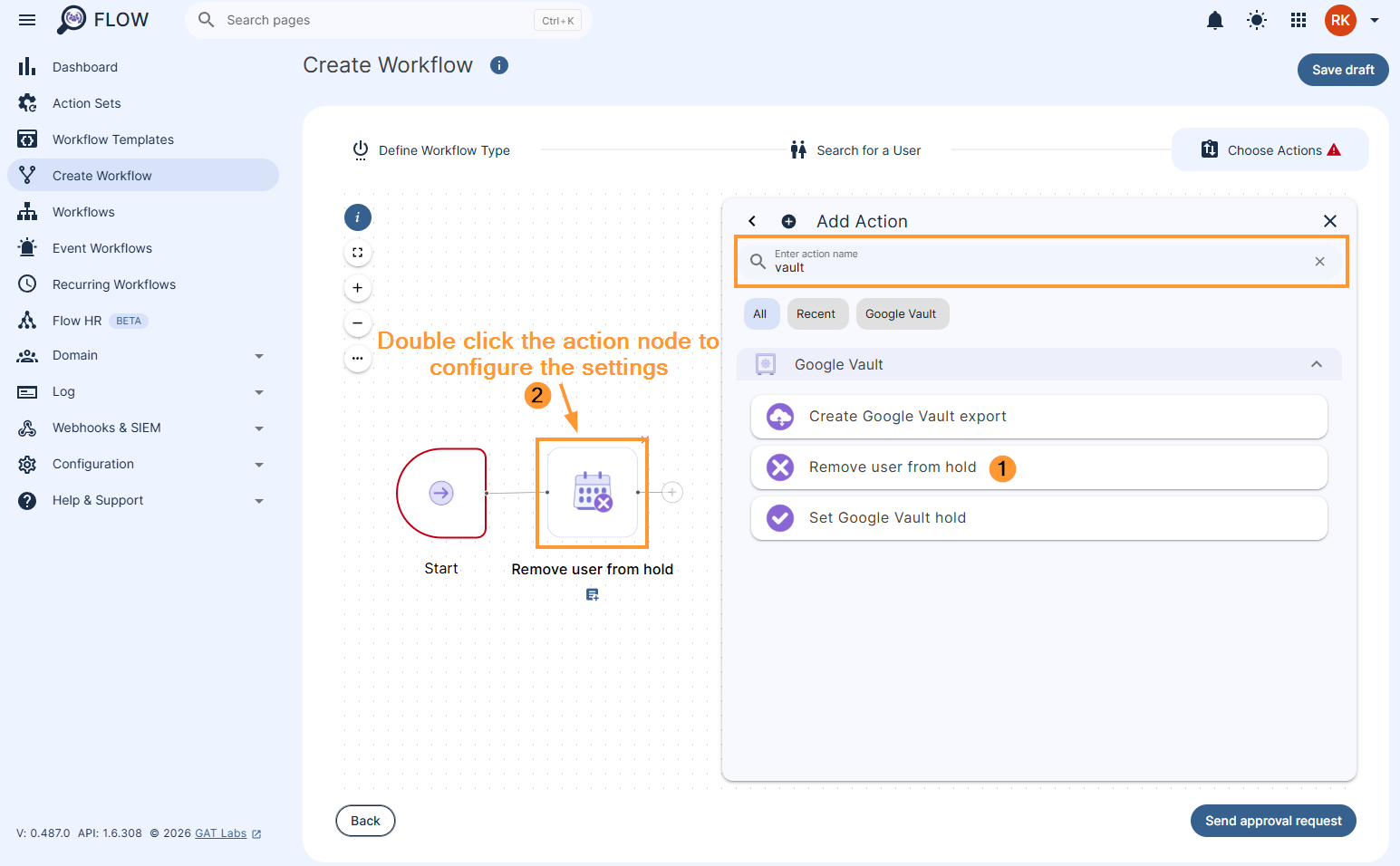
Task: Open the GAT Labs link
Action: click(227, 833)
